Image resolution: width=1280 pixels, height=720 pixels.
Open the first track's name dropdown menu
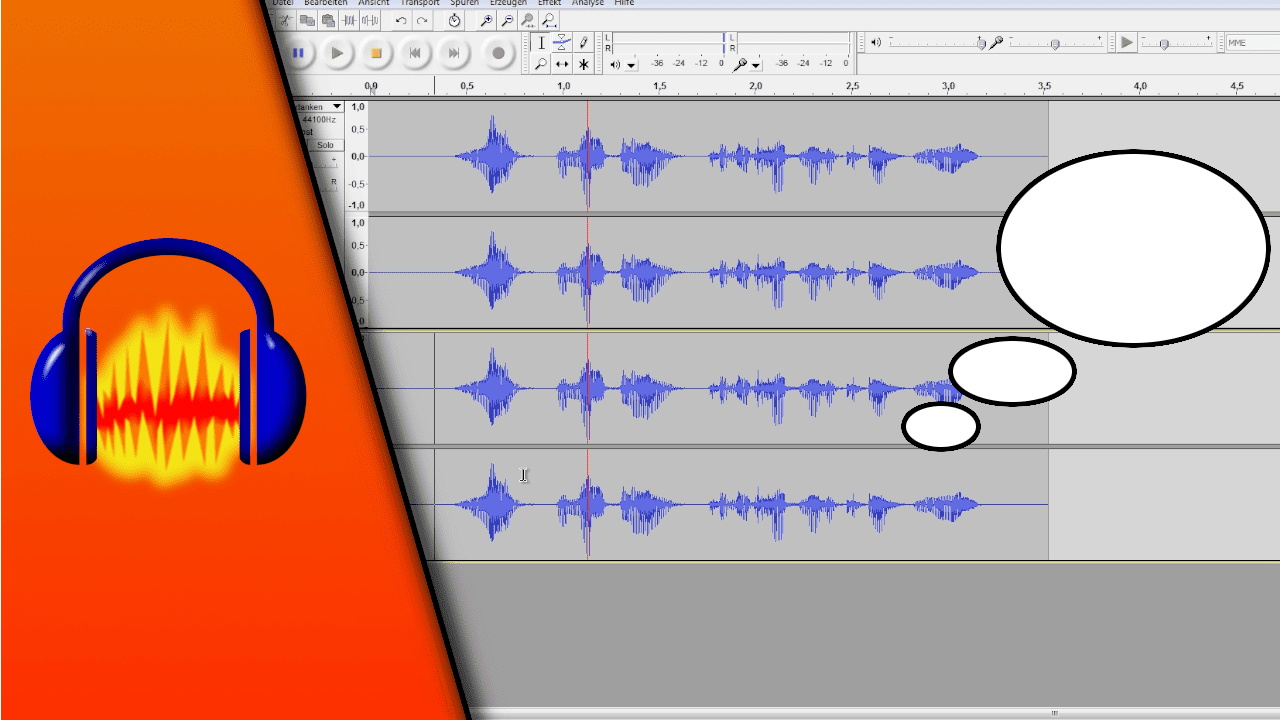(x=320, y=106)
